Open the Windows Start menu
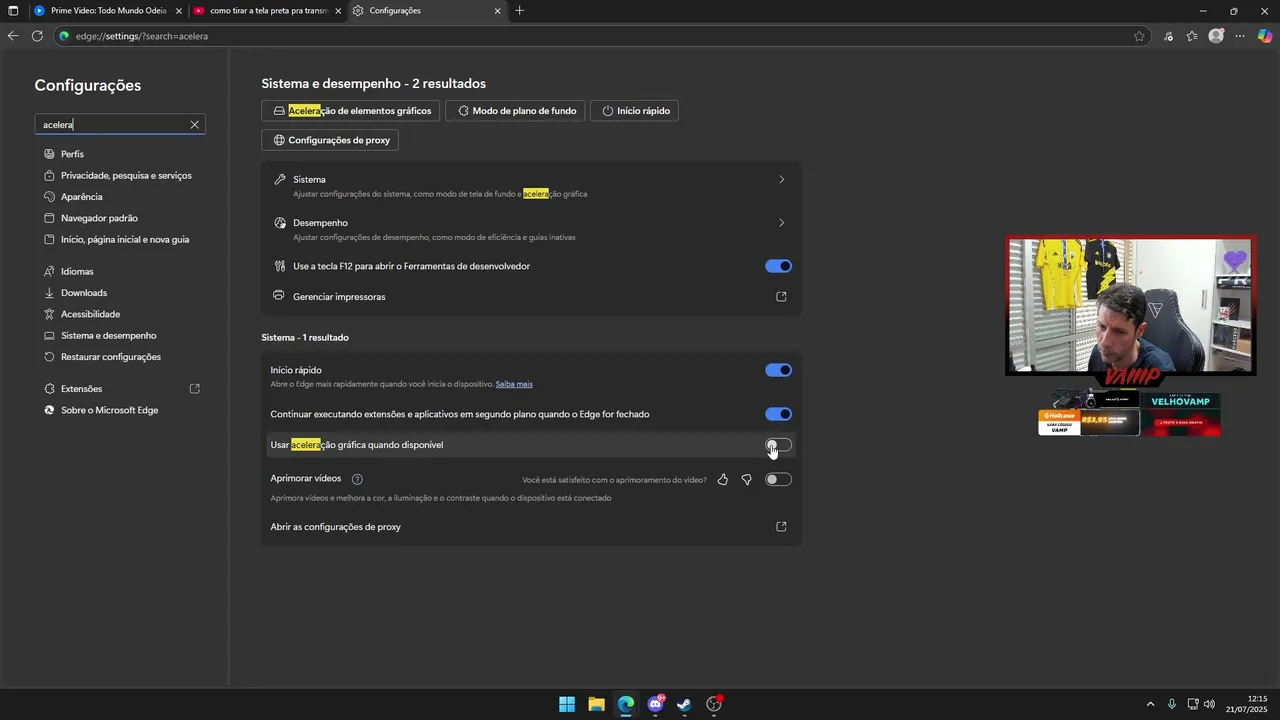The width and height of the screenshot is (1280, 720). pyautogui.click(x=567, y=704)
